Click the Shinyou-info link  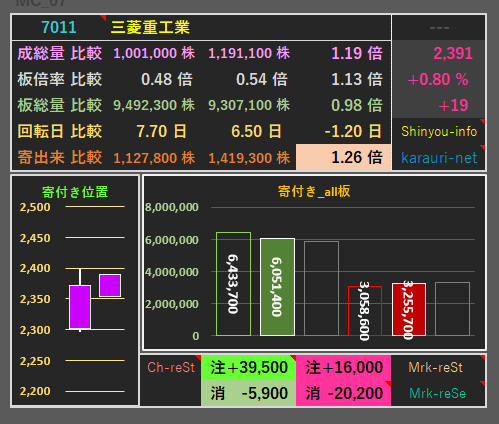[439, 131]
